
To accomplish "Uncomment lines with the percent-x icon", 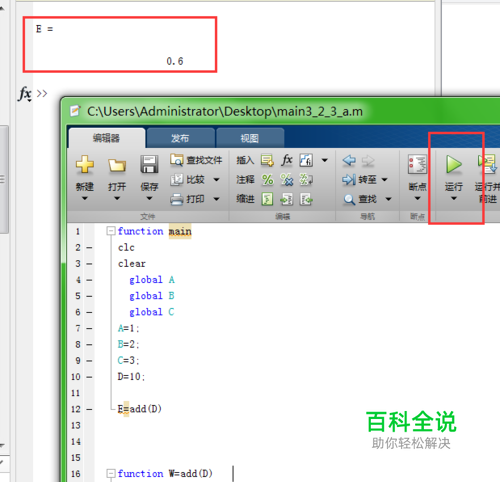I will pos(287,180).
